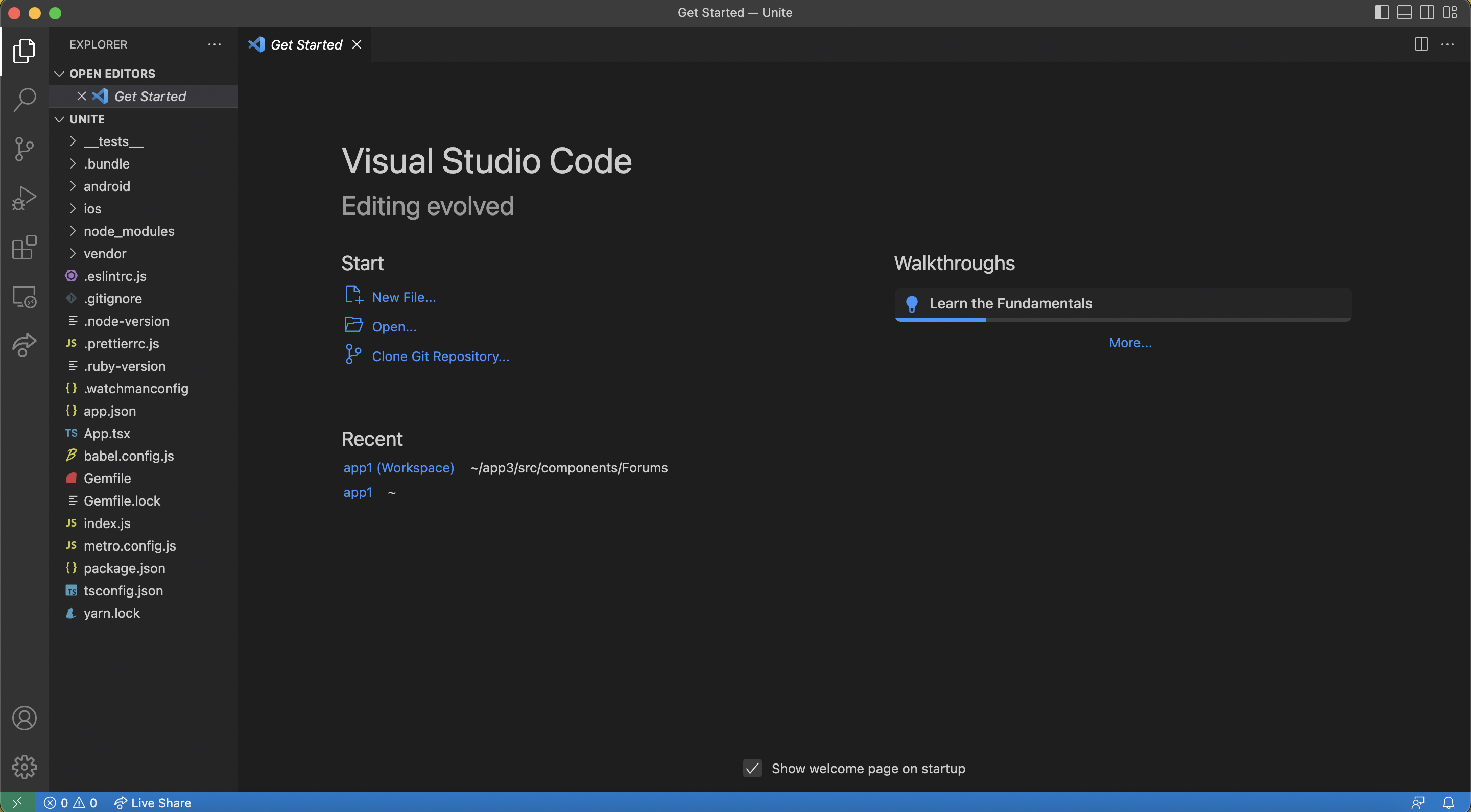Open the Source Control view
The width and height of the screenshot is (1471, 812).
(x=24, y=149)
